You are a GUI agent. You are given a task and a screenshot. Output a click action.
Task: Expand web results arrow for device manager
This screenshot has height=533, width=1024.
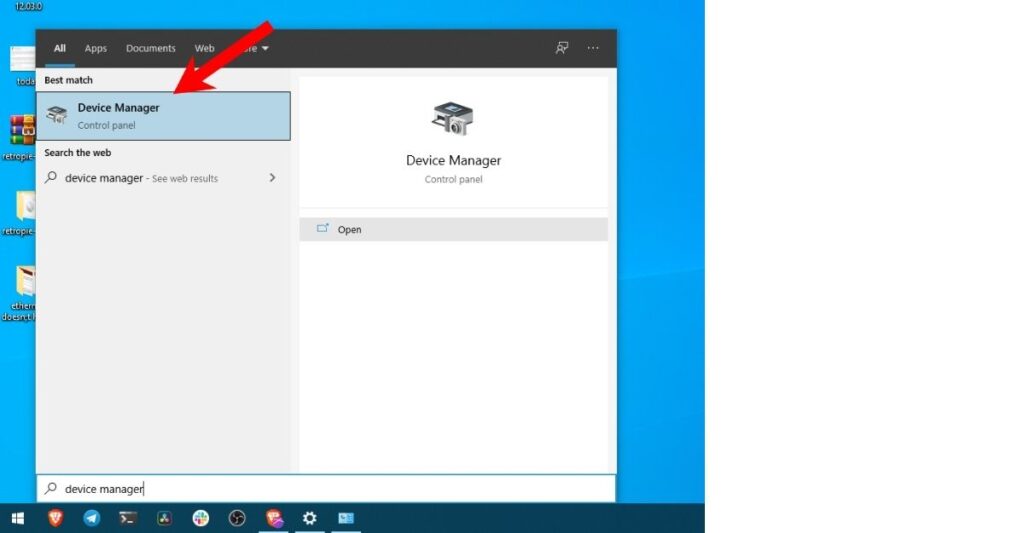[272, 178]
